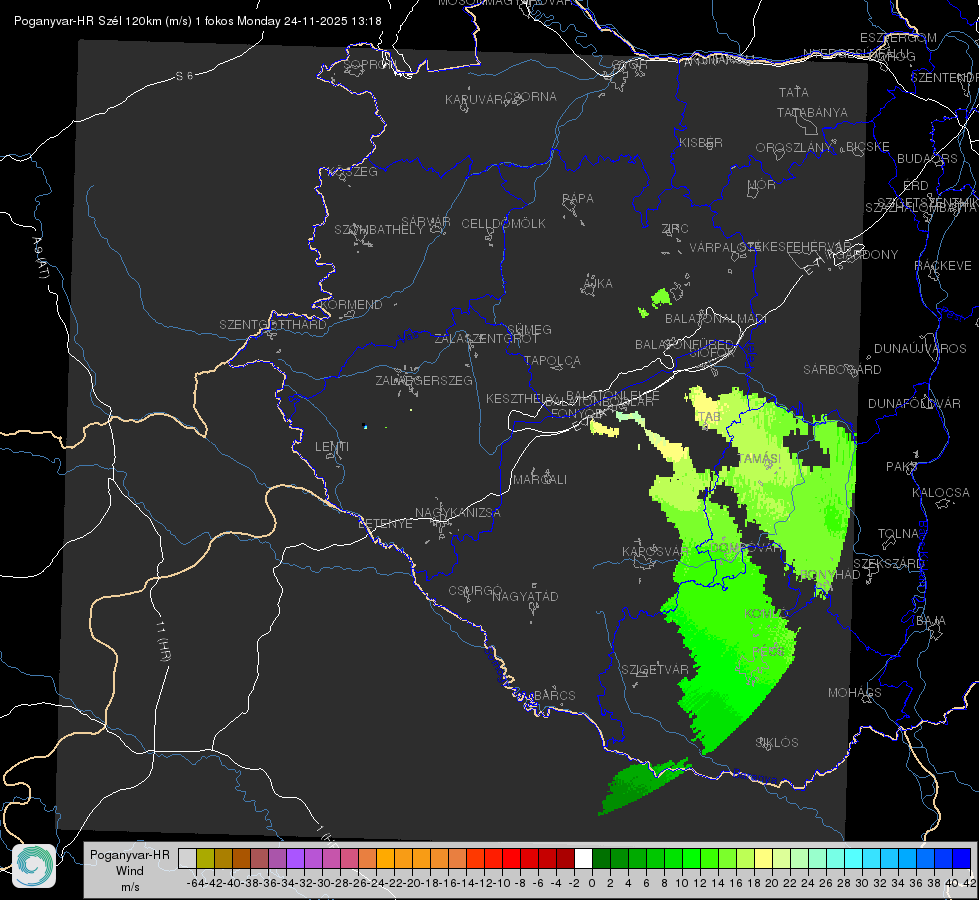Click the MARCALI town label
The height and width of the screenshot is (900, 979).
point(540,480)
